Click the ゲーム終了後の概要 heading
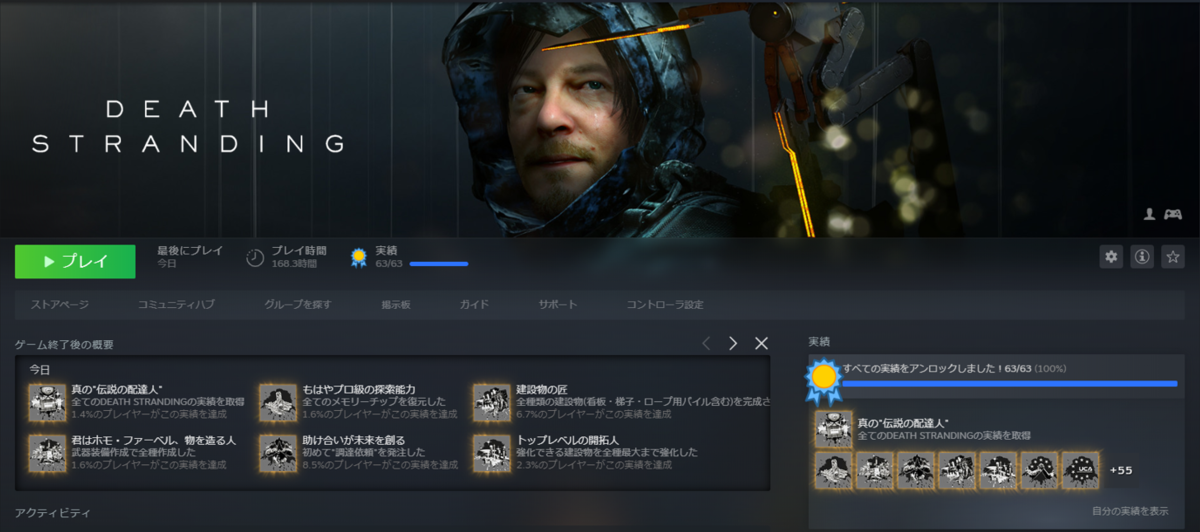 (64, 344)
